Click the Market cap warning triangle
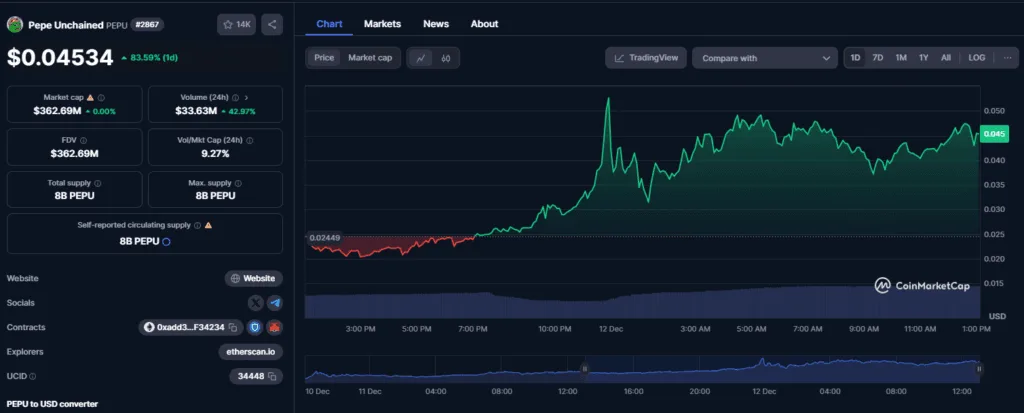1024x413 pixels. coord(90,97)
